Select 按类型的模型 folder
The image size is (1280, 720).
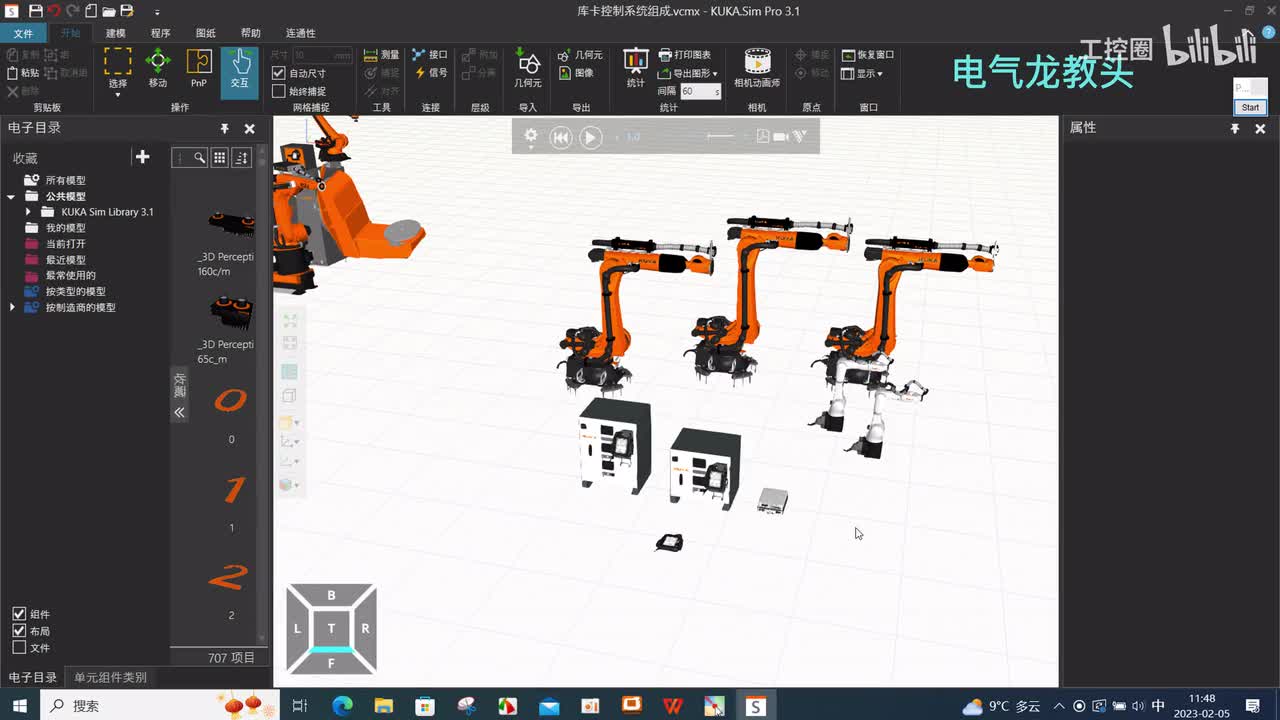coord(75,291)
